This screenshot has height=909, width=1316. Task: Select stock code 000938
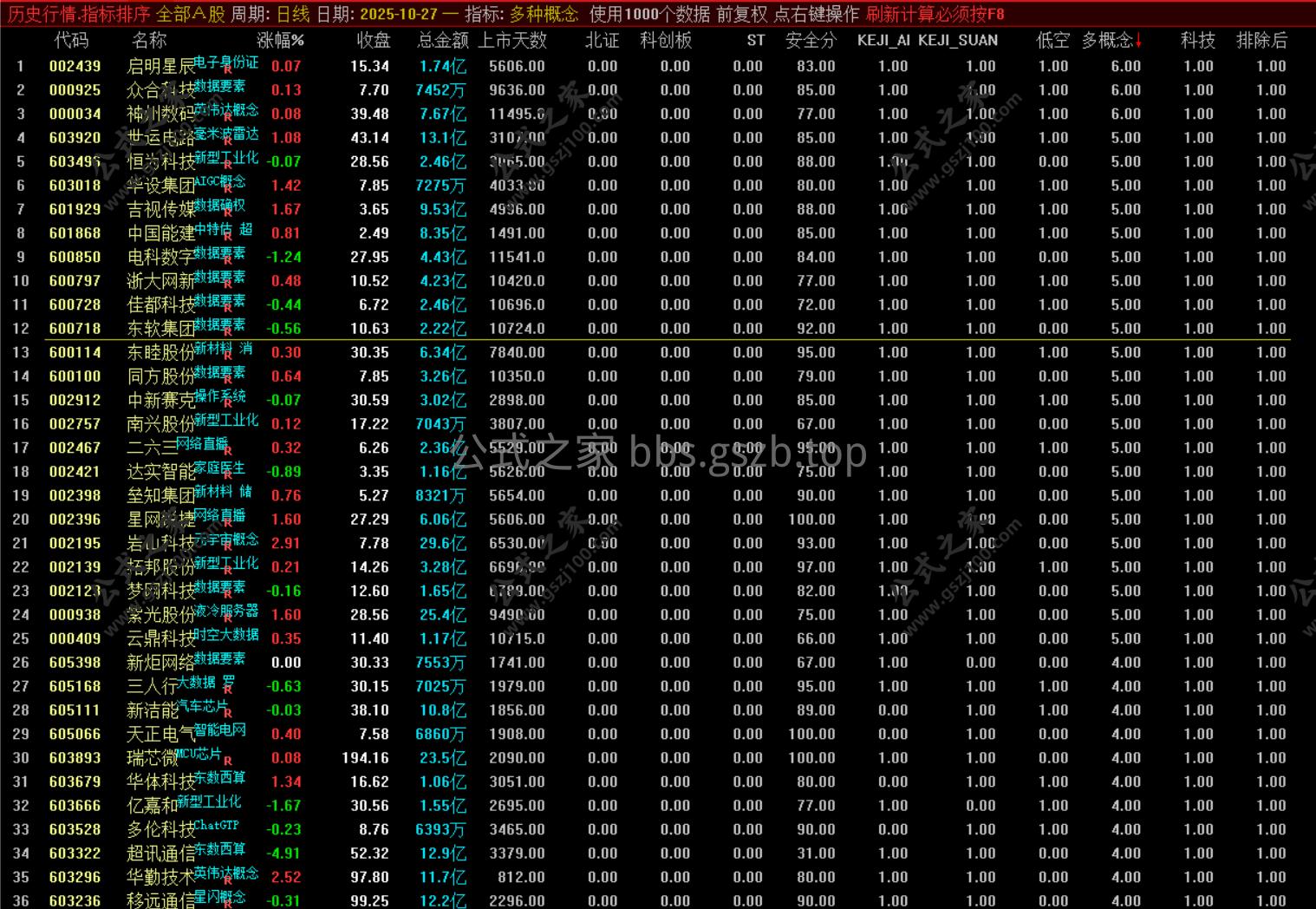click(x=75, y=615)
